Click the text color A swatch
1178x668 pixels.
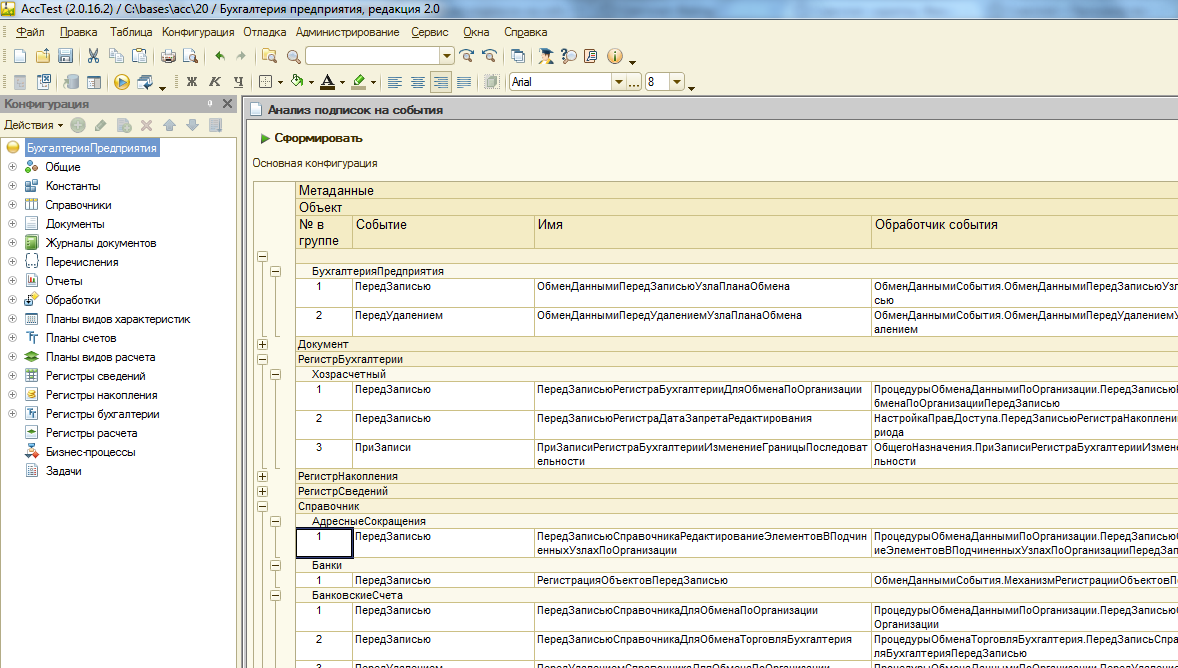pos(326,82)
